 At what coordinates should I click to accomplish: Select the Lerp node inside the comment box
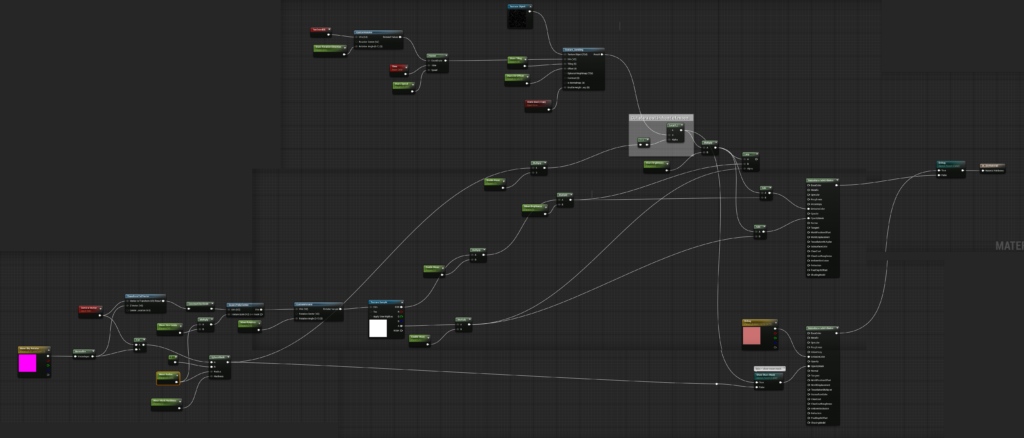click(x=675, y=133)
